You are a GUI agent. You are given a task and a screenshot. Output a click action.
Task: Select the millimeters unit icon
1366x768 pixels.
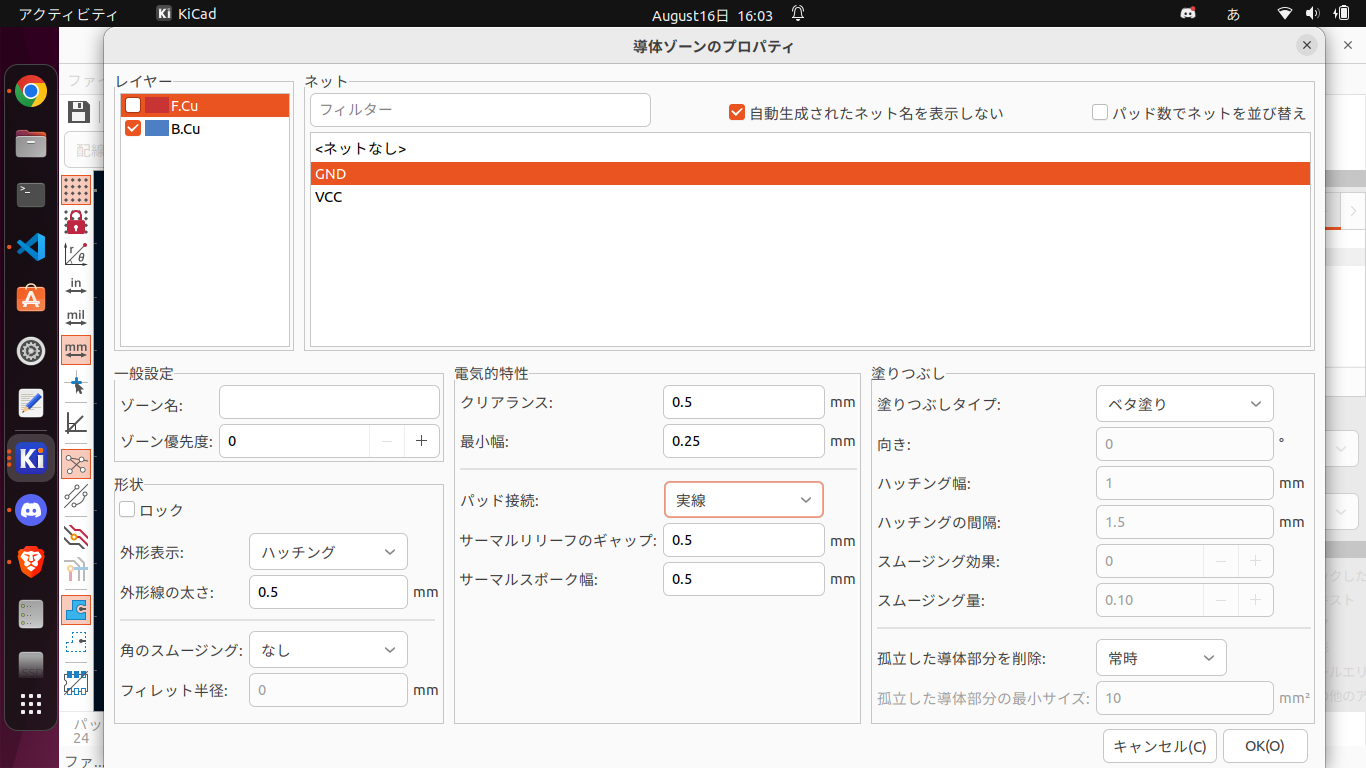point(76,350)
